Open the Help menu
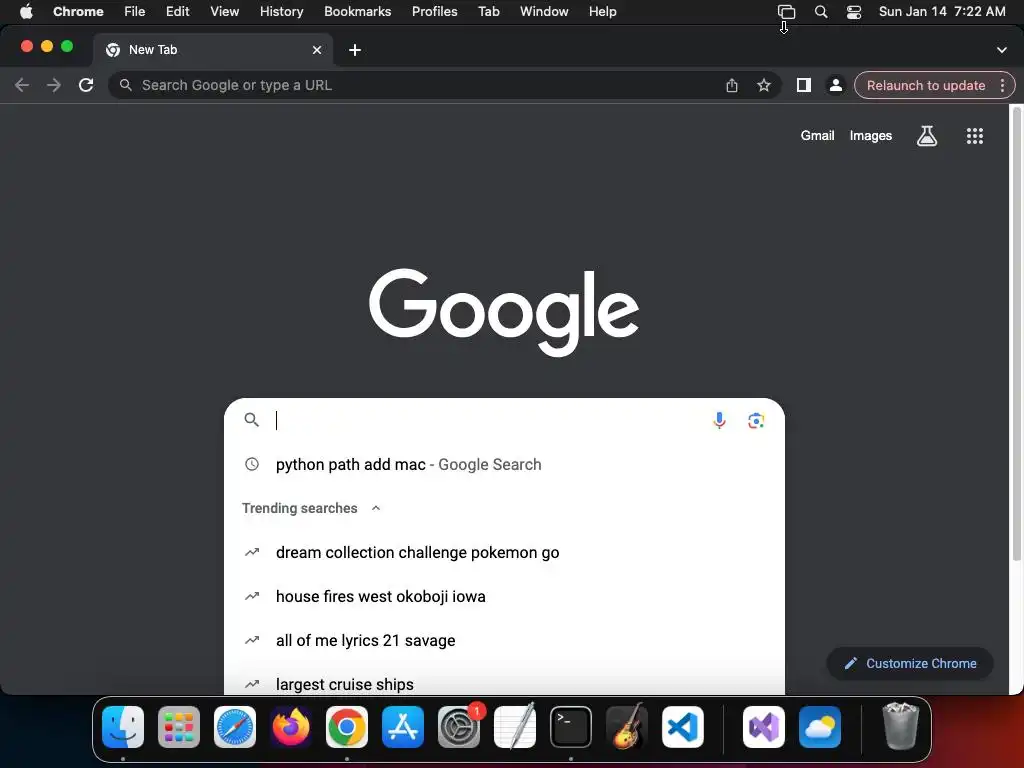 [602, 12]
